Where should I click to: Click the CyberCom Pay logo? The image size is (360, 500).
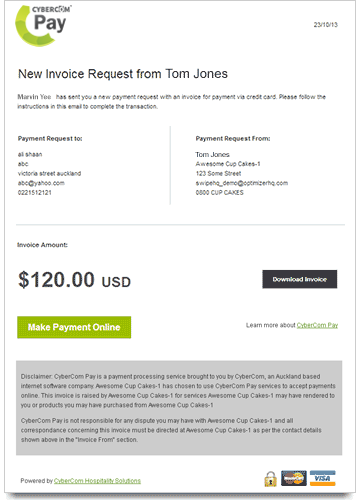[x=43, y=26]
